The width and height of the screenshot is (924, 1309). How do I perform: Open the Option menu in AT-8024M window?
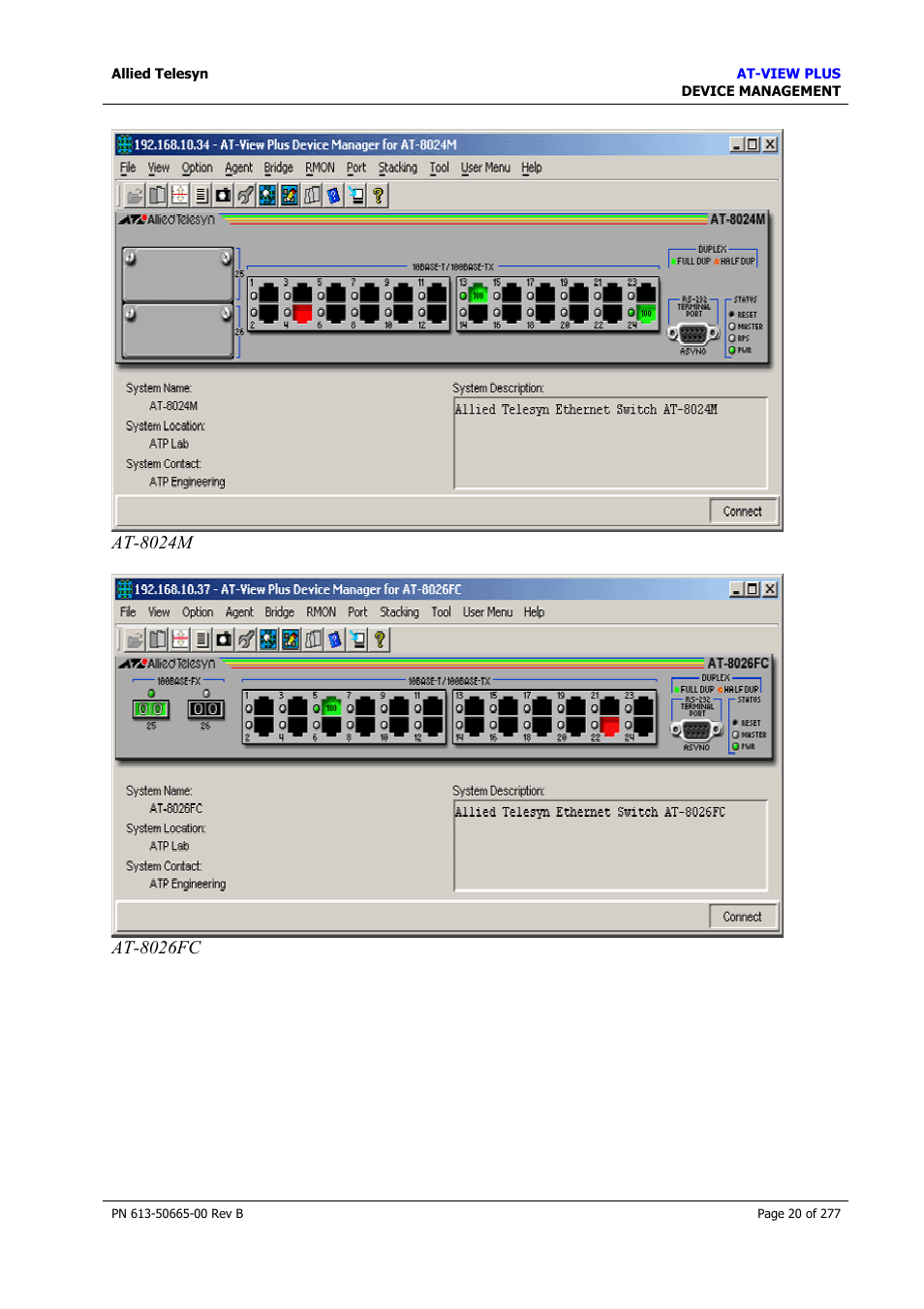point(198,168)
